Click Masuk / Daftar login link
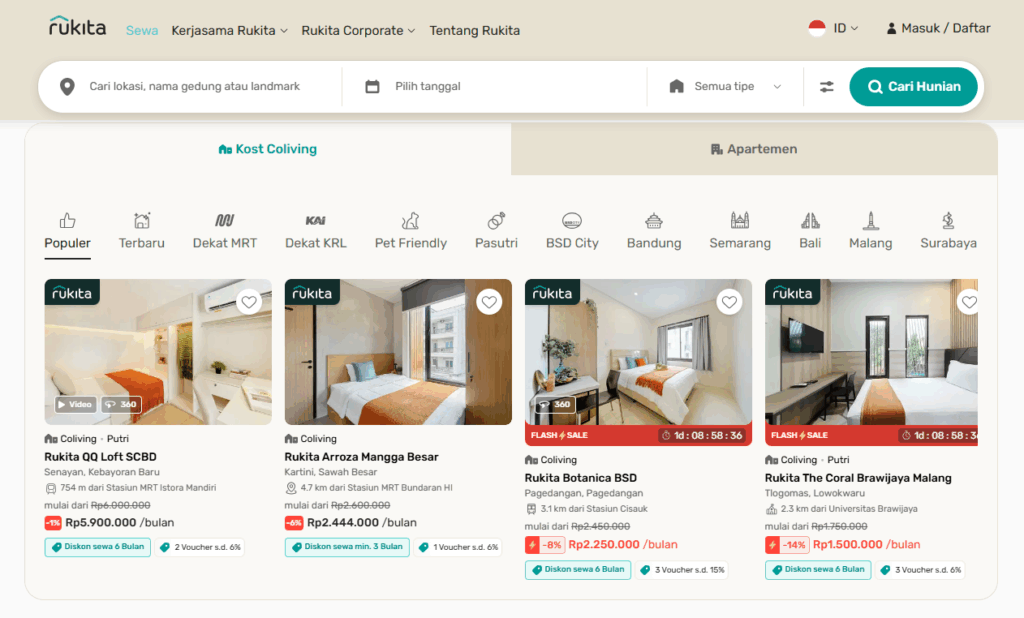This screenshot has height=618, width=1024. (938, 28)
